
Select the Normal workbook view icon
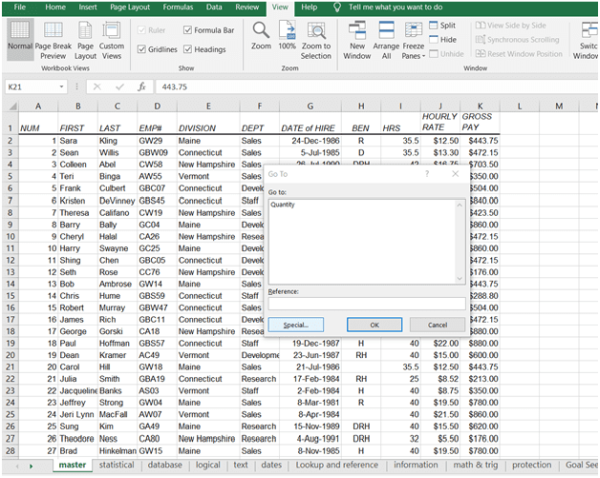point(19,38)
